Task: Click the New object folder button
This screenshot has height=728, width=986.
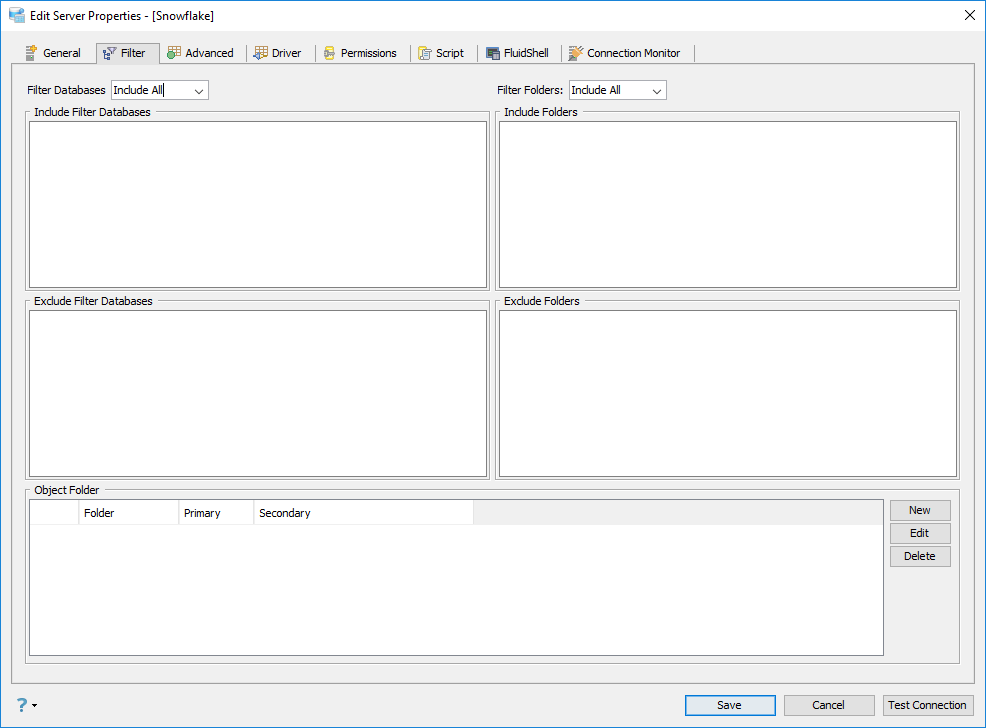Action: pyautogui.click(x=920, y=510)
